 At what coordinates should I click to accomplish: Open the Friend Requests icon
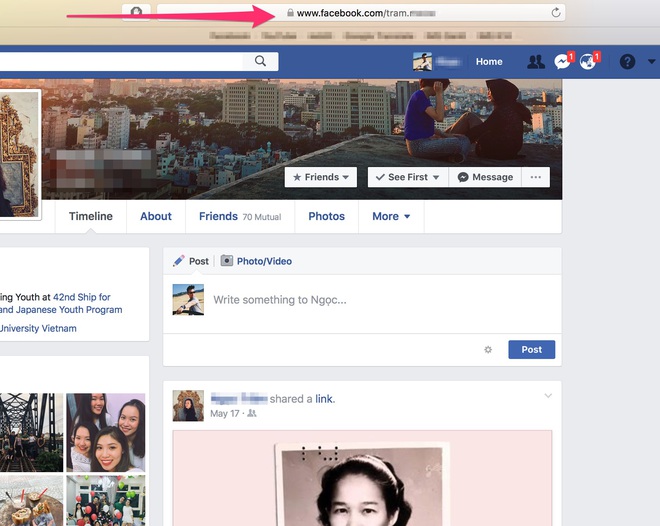(536, 62)
